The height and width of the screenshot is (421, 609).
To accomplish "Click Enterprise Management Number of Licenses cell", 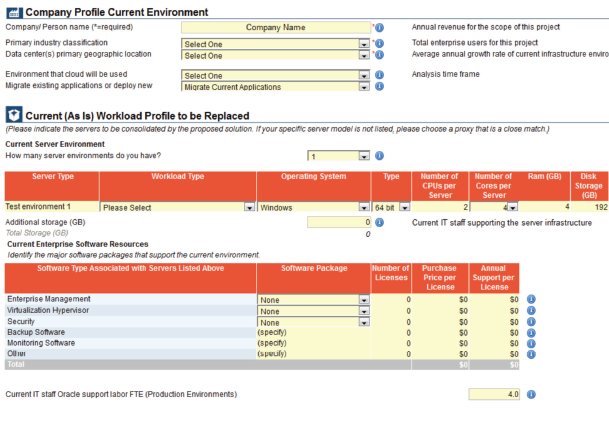I will point(391,299).
